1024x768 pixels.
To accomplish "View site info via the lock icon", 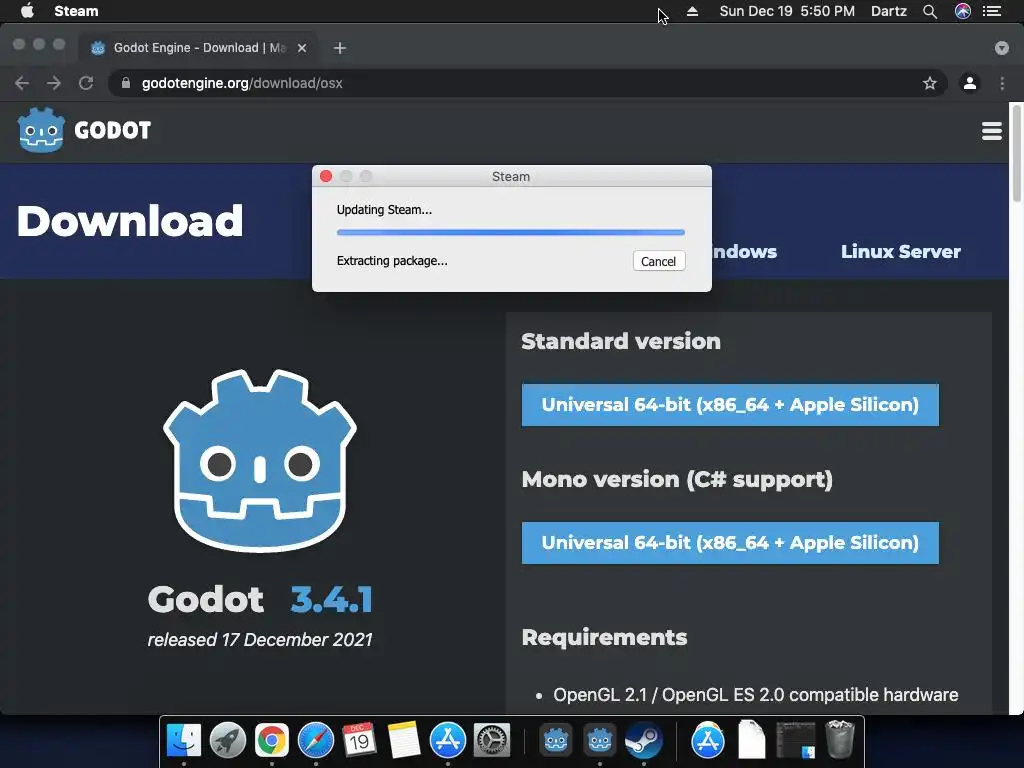I will click(126, 83).
